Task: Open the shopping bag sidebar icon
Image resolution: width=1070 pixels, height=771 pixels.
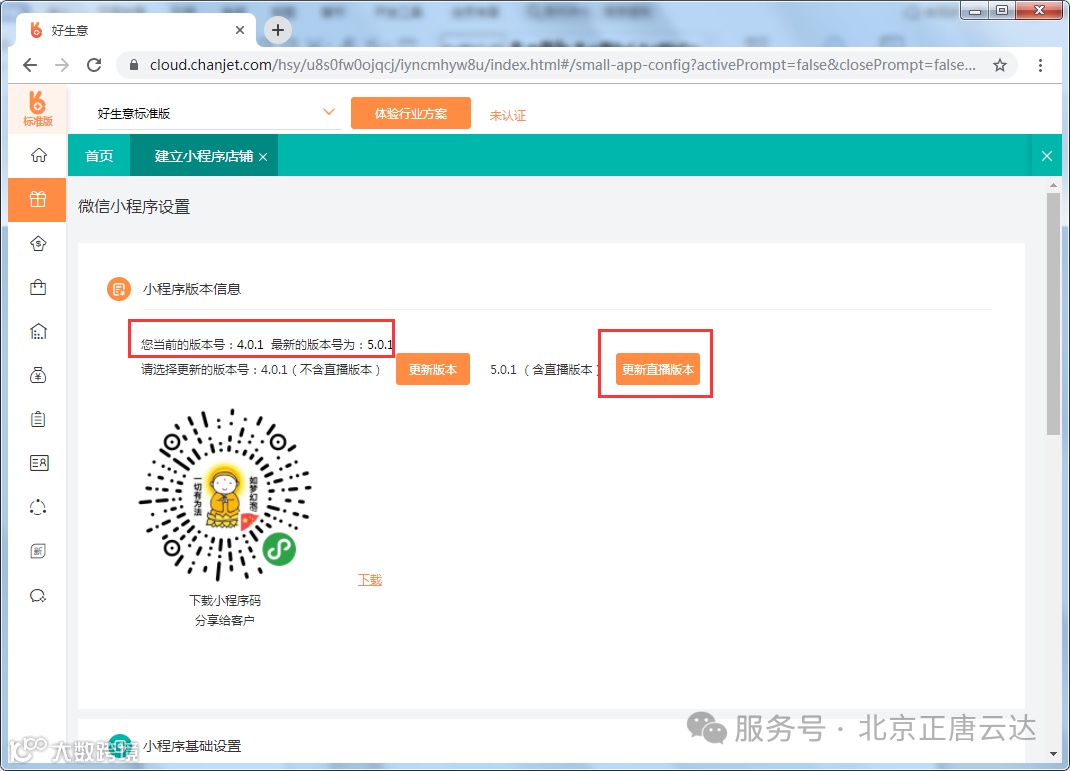Action: [38, 287]
